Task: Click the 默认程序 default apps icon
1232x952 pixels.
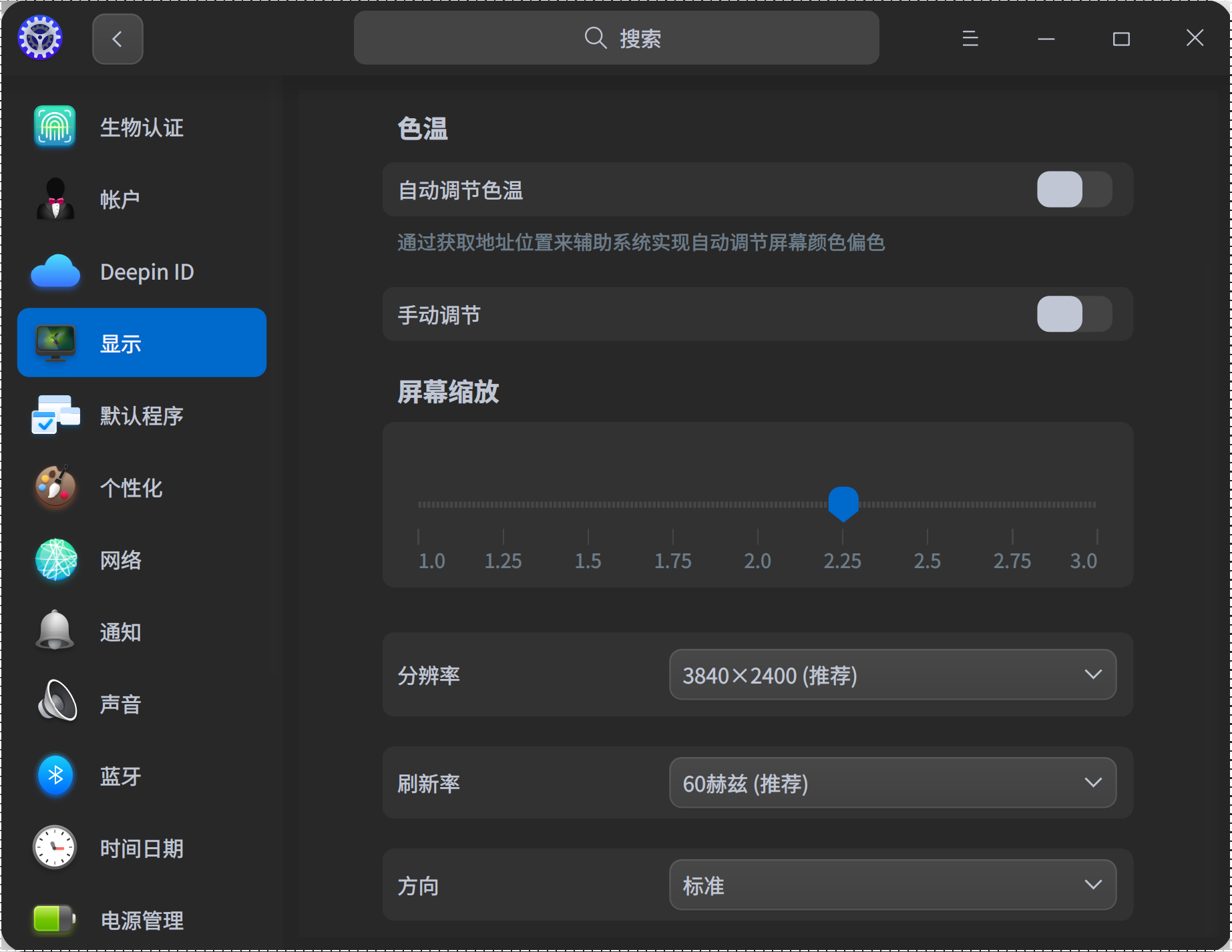Action: click(x=55, y=415)
